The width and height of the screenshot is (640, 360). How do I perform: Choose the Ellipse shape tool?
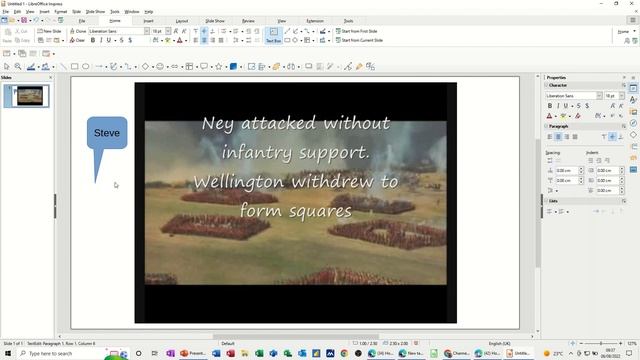click(86, 66)
